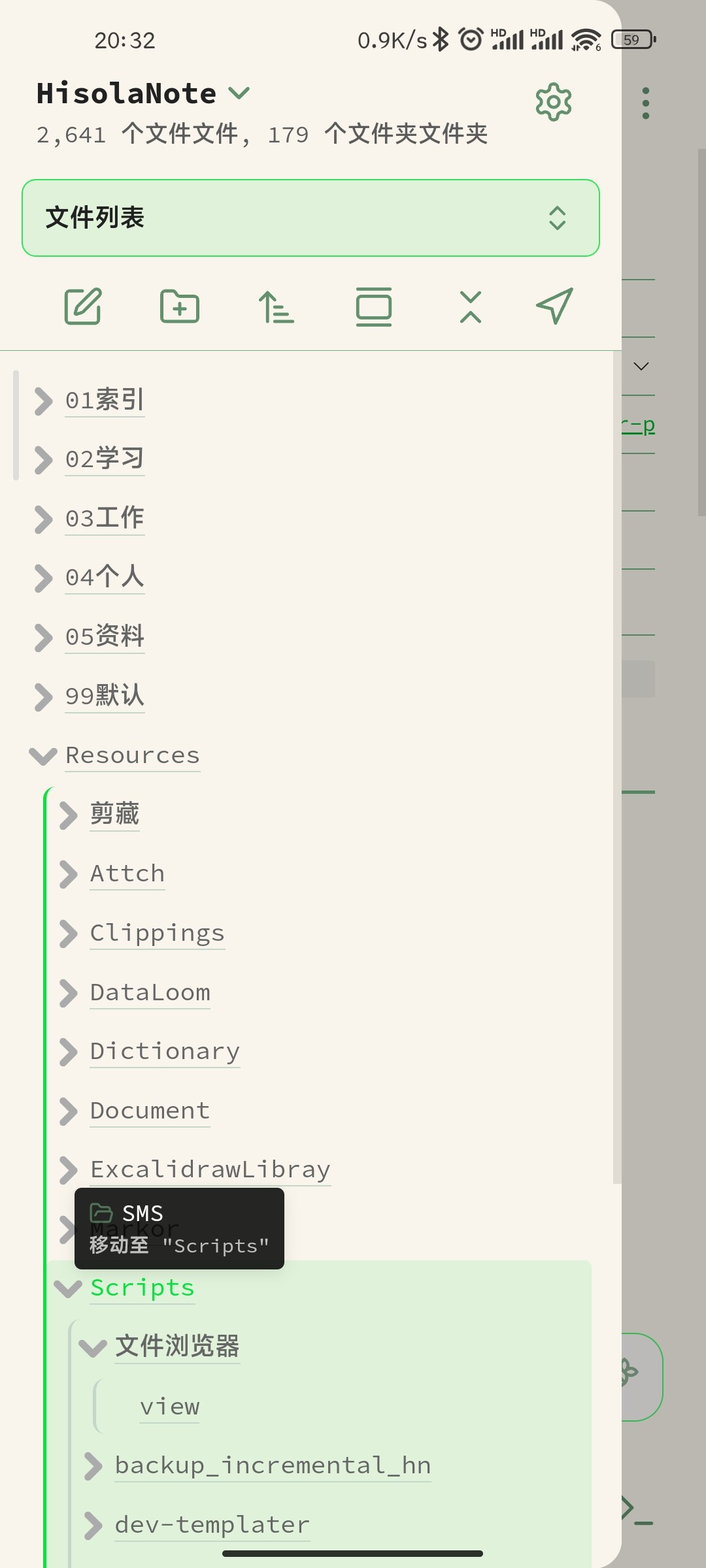Tap the paper plane icon

click(x=554, y=306)
